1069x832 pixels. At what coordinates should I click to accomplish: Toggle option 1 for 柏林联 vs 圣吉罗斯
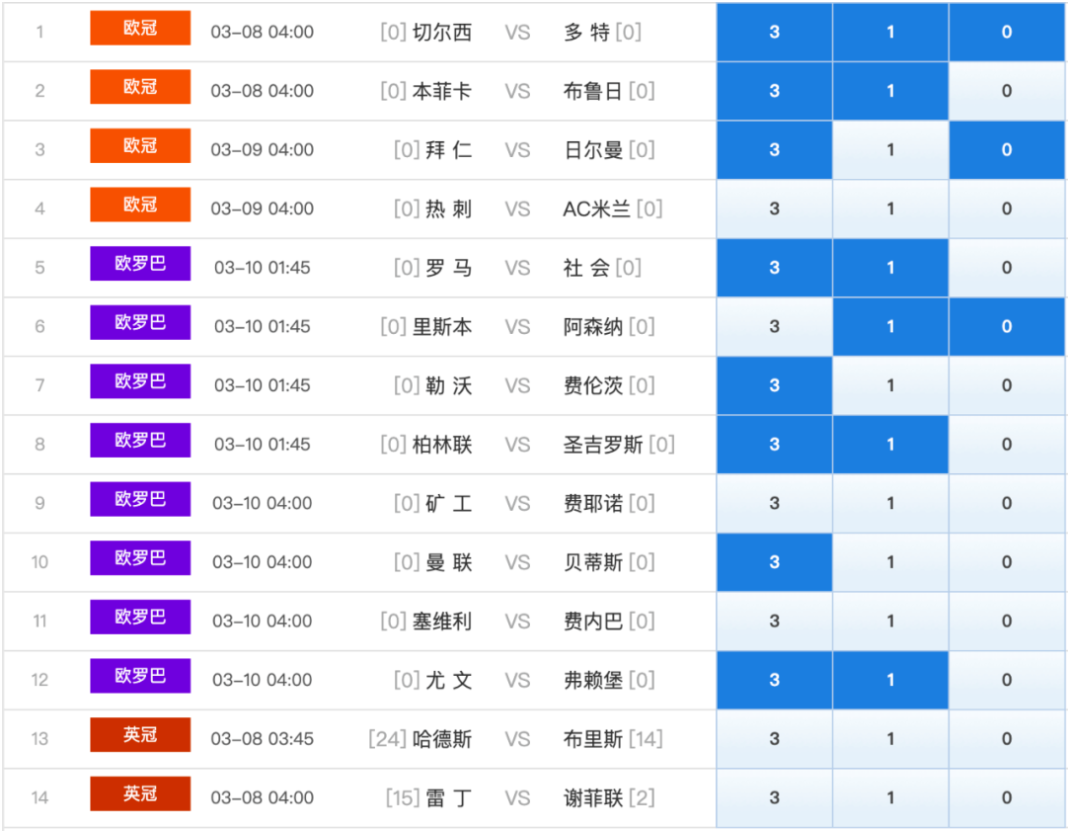coord(890,445)
